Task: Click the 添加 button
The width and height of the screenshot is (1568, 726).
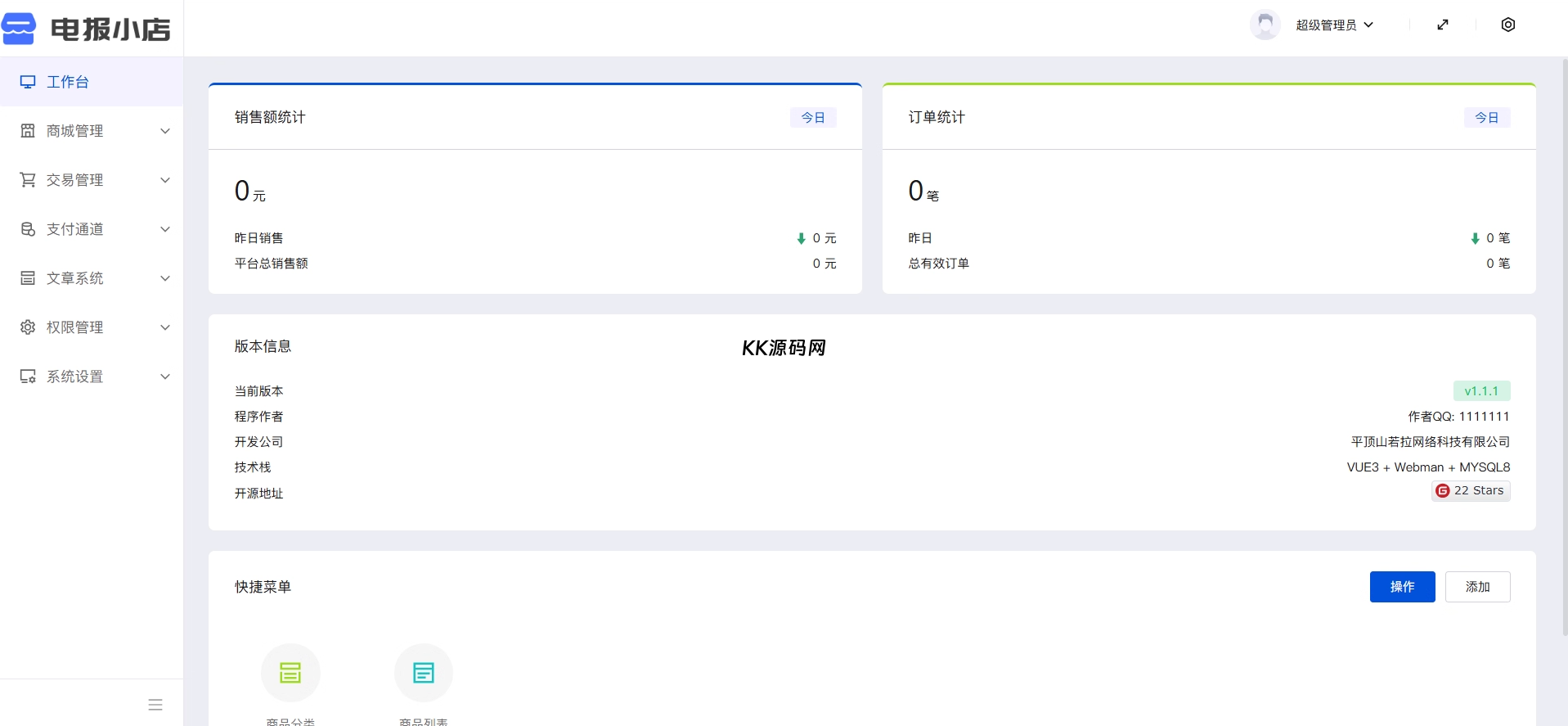Action: click(x=1477, y=587)
